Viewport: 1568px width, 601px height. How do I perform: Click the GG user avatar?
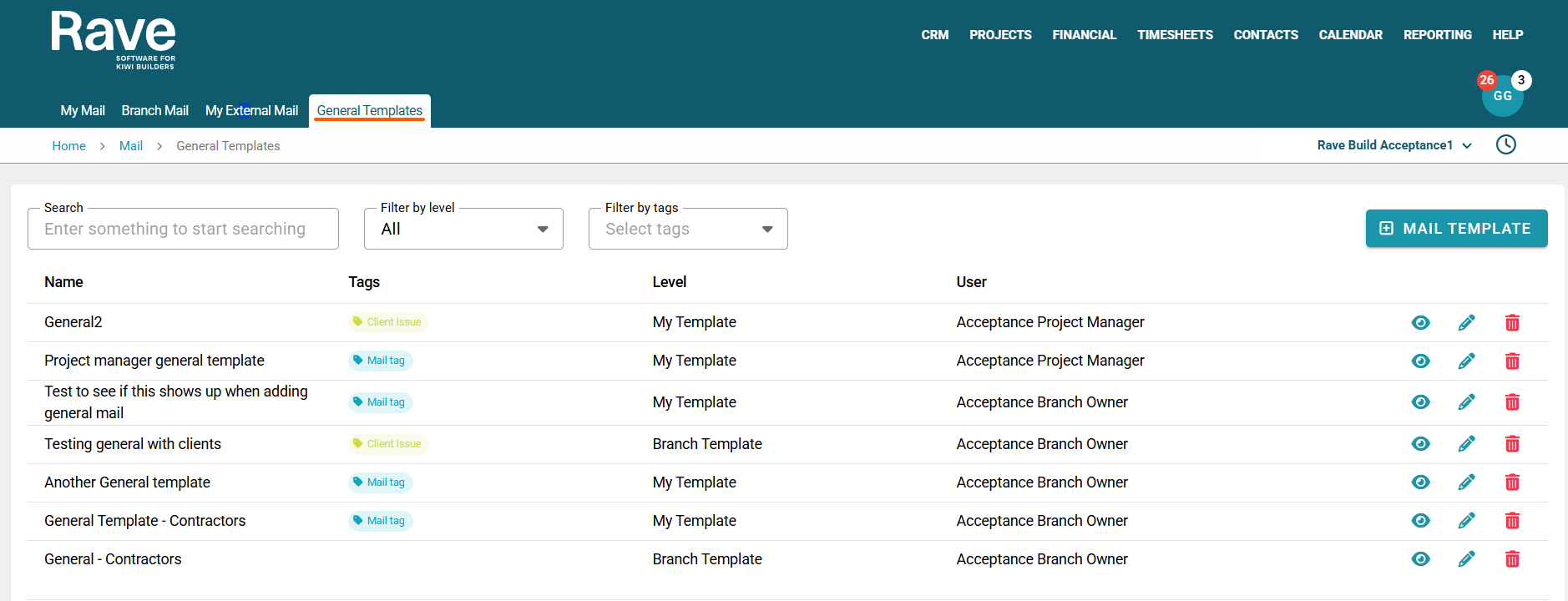1502,96
